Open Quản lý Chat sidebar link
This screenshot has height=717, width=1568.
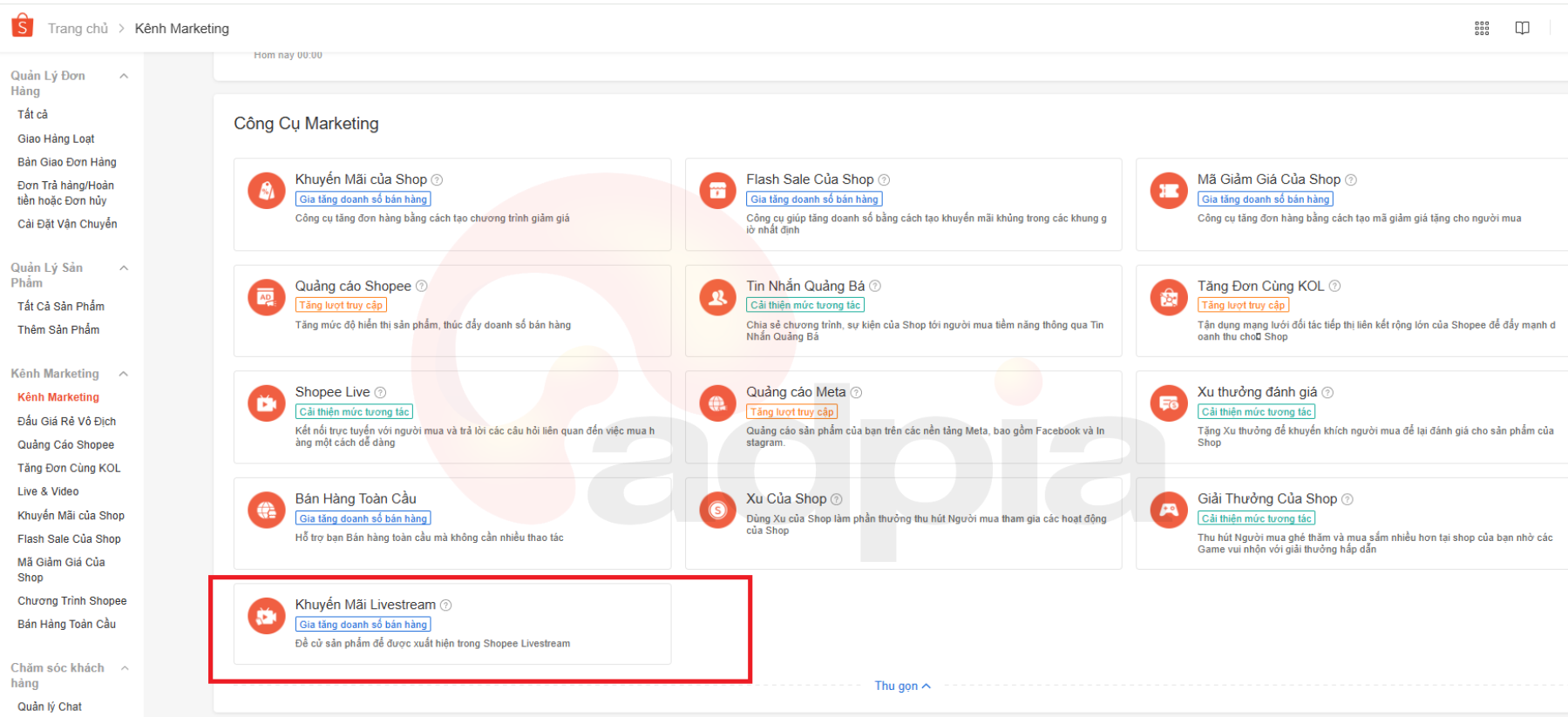(50, 707)
